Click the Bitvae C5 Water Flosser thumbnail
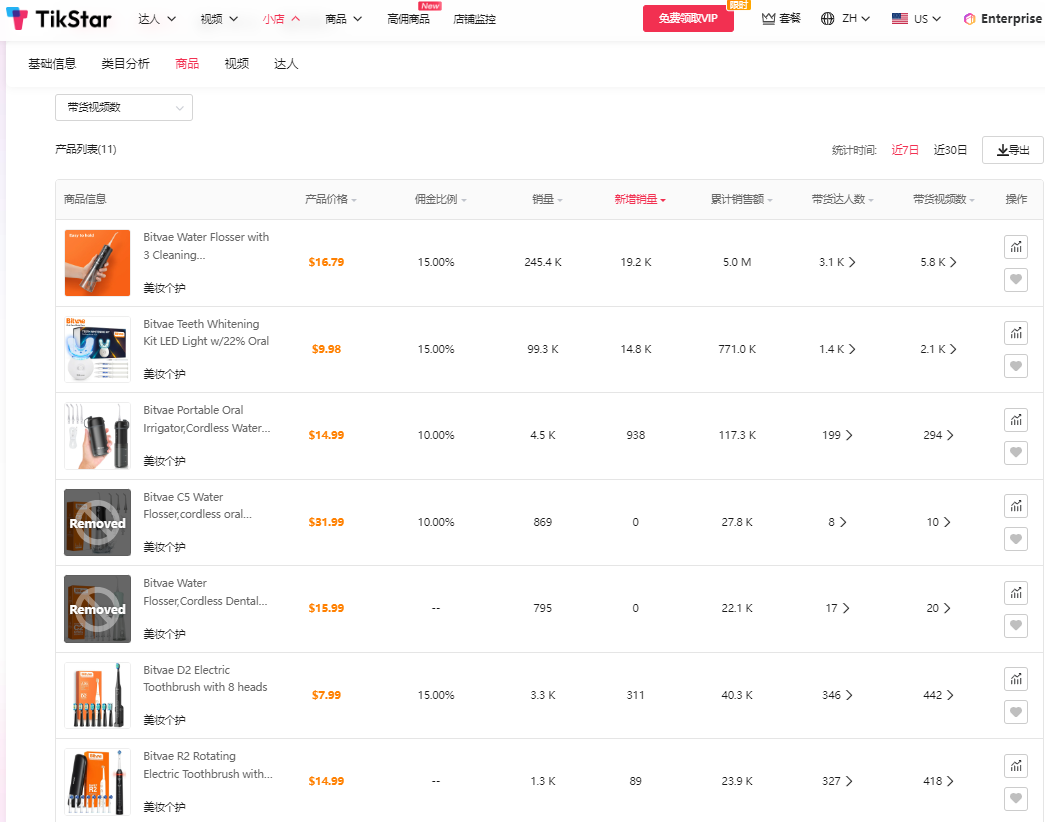This screenshot has width=1045, height=822. (x=97, y=522)
